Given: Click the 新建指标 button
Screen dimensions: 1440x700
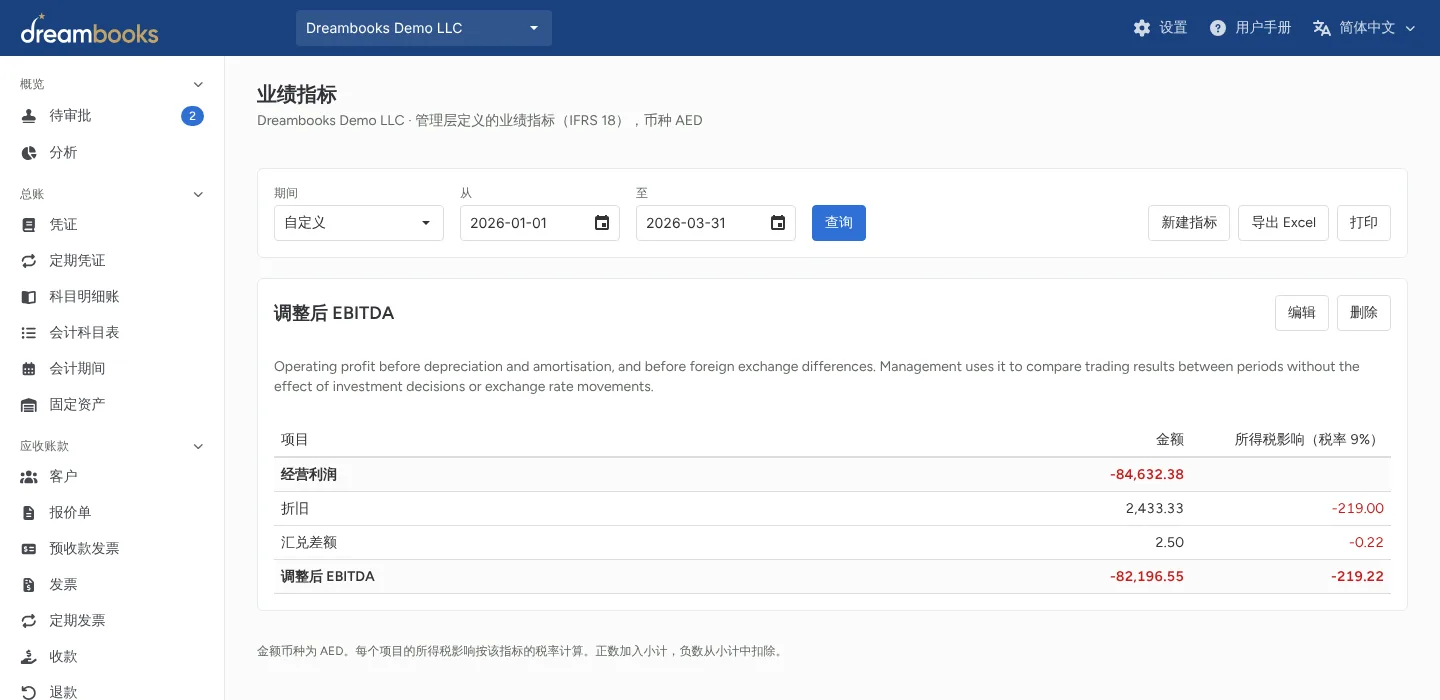Looking at the screenshot, I should pyautogui.click(x=1189, y=223).
